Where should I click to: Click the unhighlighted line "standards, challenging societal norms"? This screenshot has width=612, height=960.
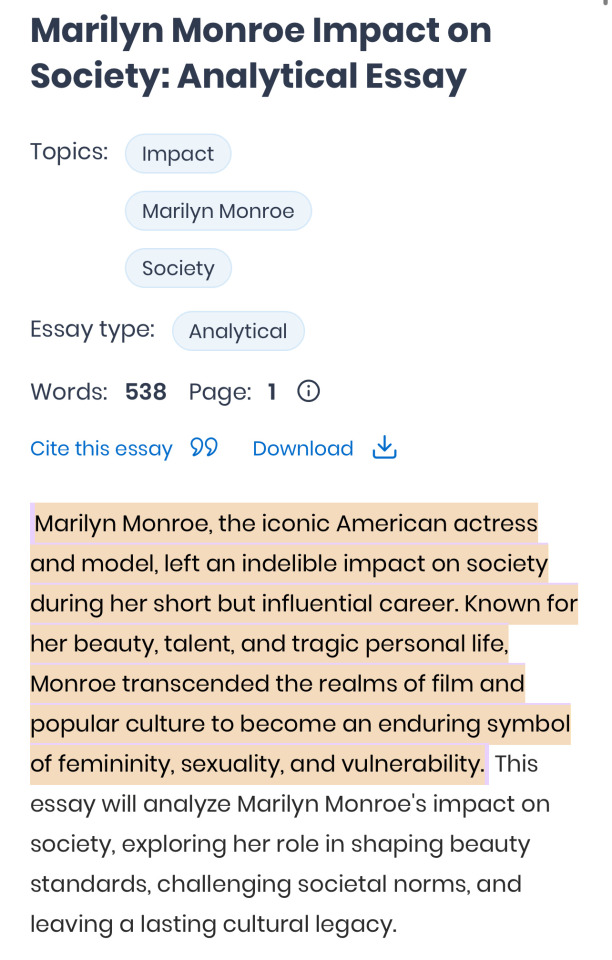click(276, 884)
